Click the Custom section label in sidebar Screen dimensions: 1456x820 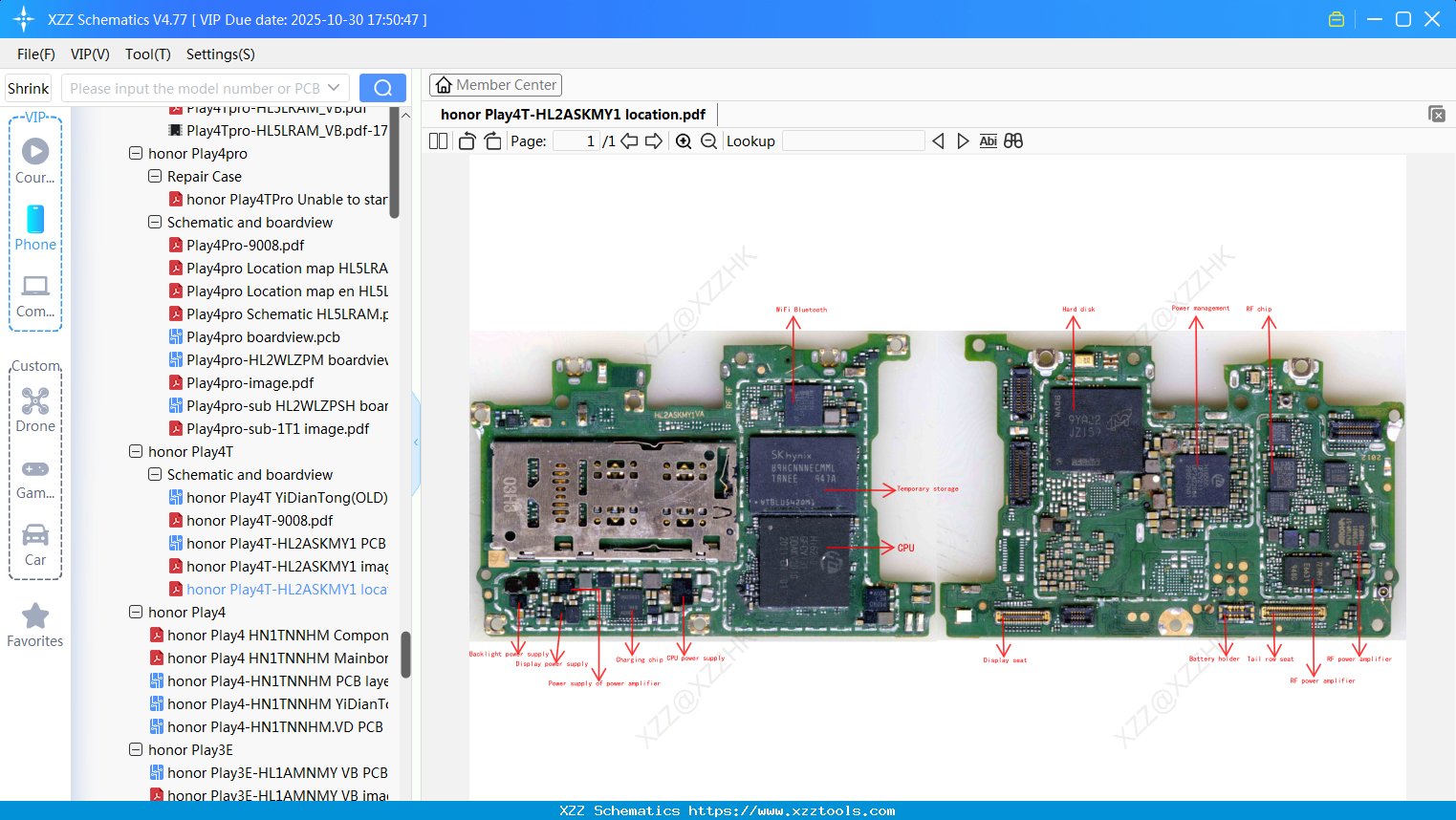tap(35, 366)
